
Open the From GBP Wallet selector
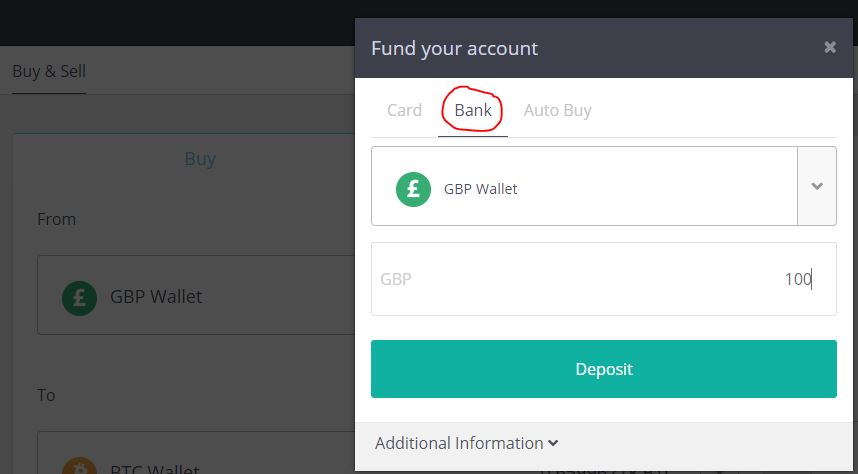(196, 294)
